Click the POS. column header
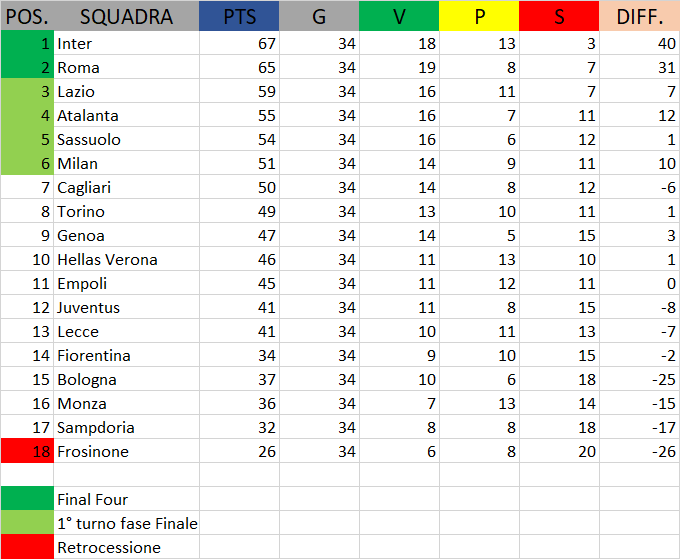The image size is (680, 559). tap(27, 17)
